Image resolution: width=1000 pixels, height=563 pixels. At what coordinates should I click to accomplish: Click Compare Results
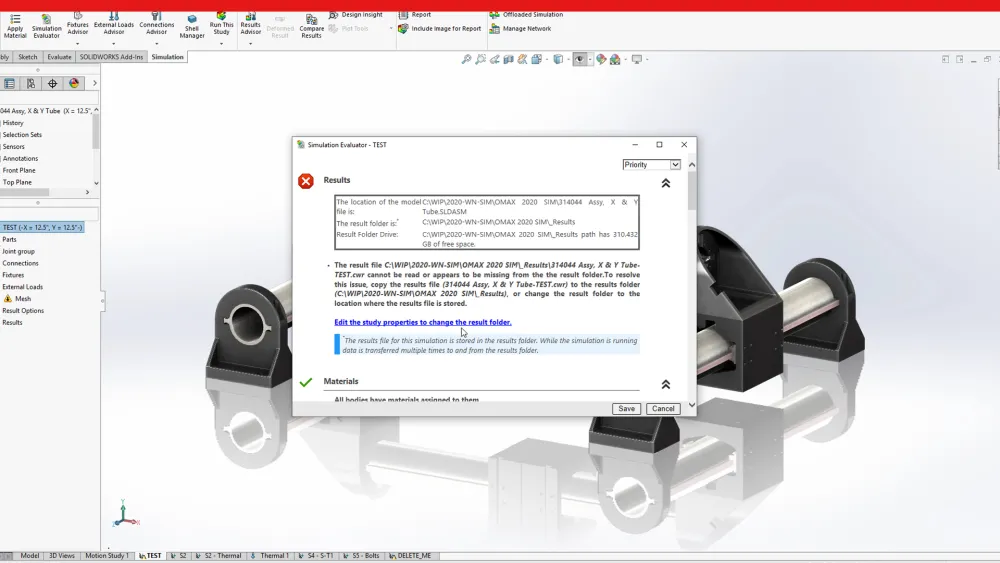click(x=311, y=26)
